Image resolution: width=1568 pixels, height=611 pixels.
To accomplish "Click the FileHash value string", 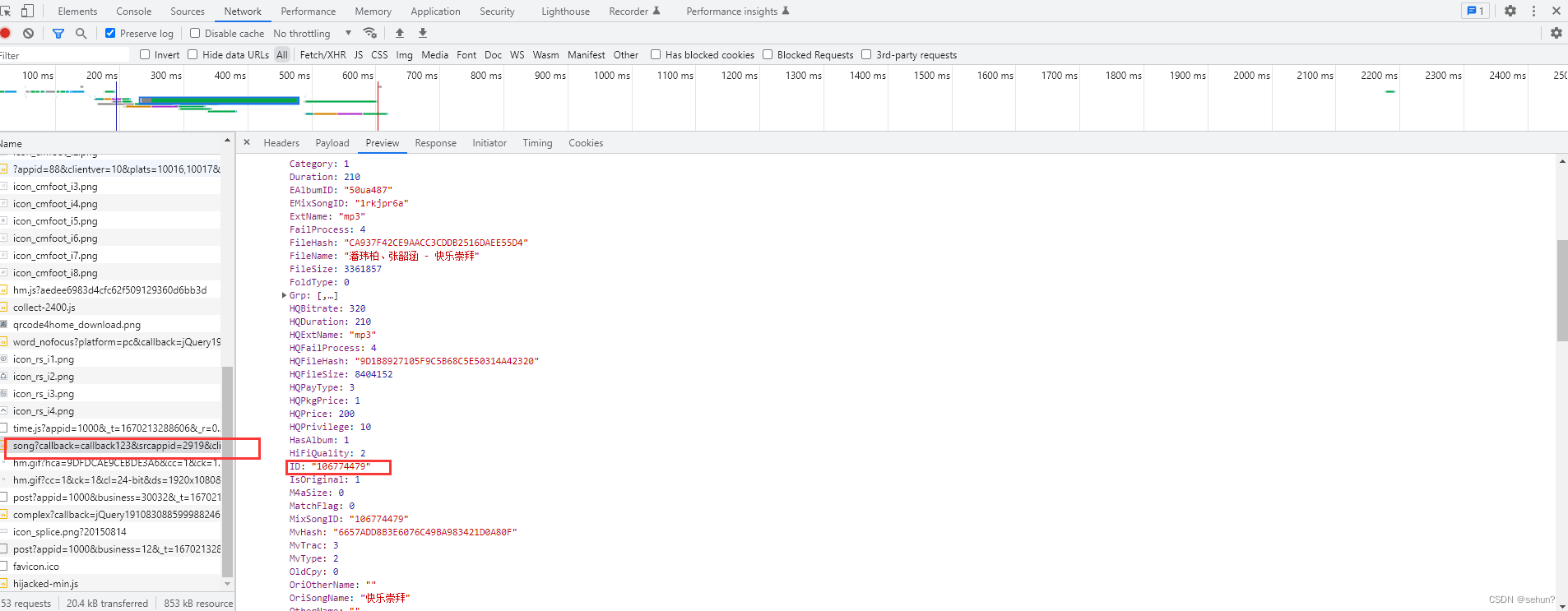I will [x=436, y=243].
